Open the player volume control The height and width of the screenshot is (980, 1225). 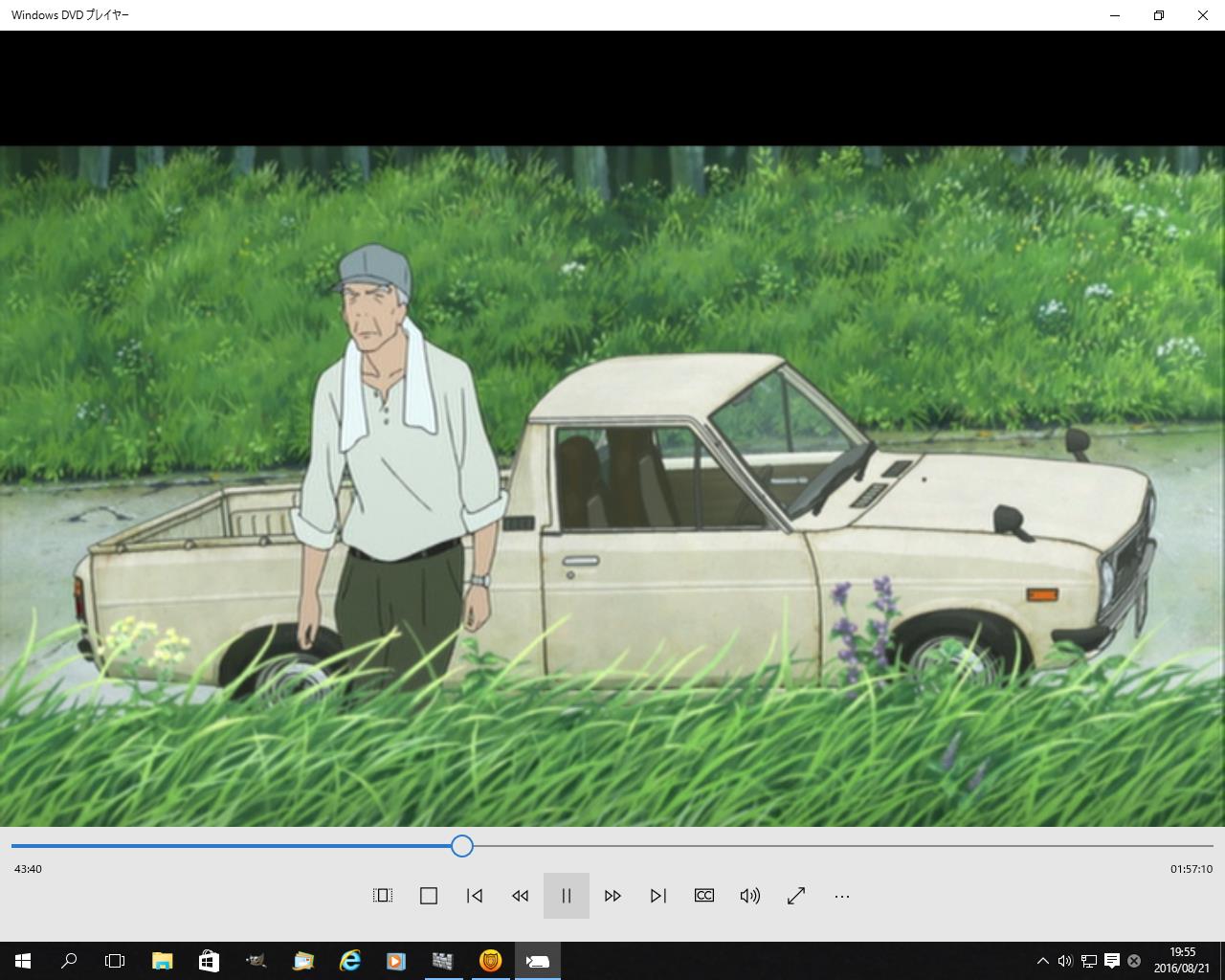(750, 896)
